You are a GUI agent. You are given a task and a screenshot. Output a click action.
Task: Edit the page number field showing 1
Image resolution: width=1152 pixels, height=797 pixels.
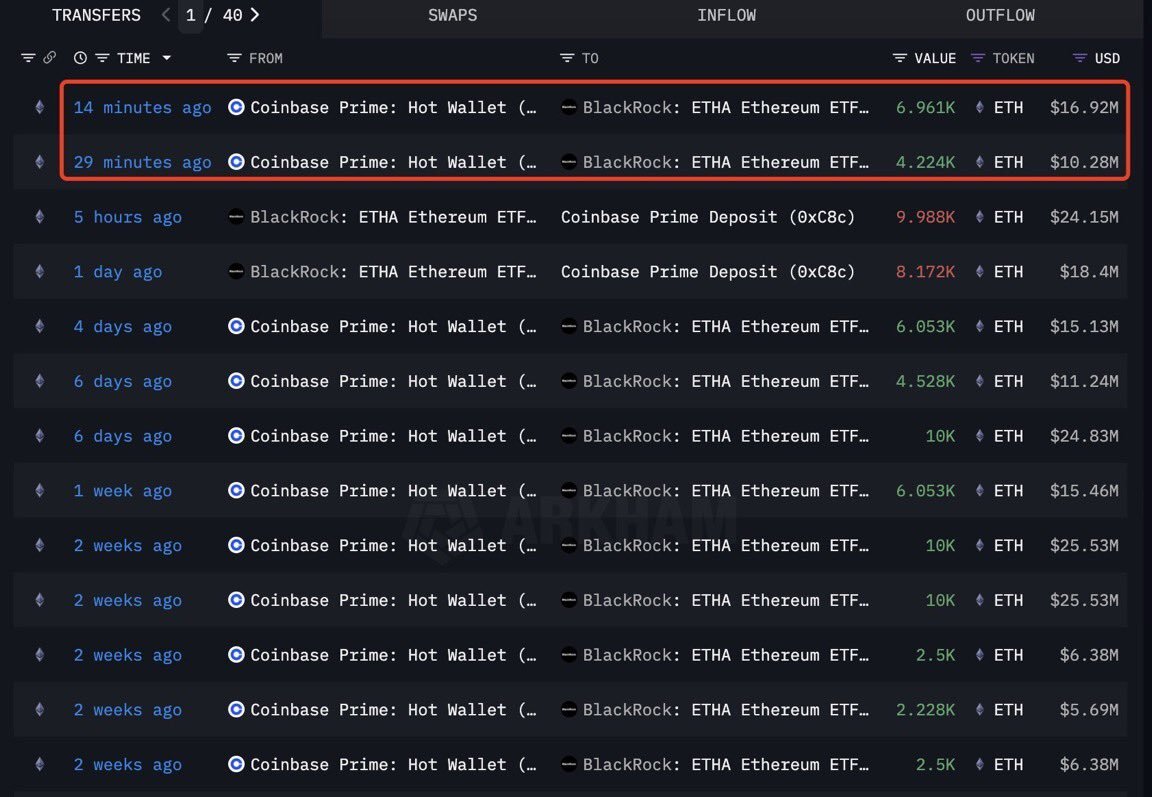click(x=190, y=15)
